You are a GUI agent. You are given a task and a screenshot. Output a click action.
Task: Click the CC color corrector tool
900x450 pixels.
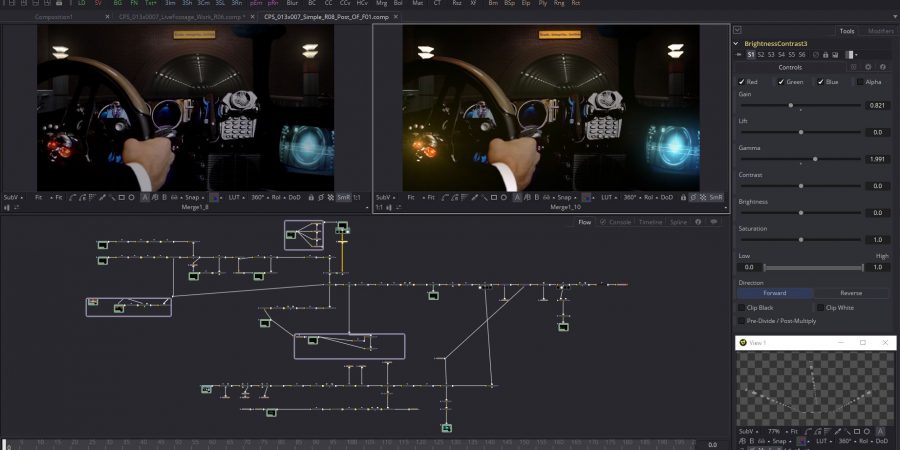[x=327, y=4]
